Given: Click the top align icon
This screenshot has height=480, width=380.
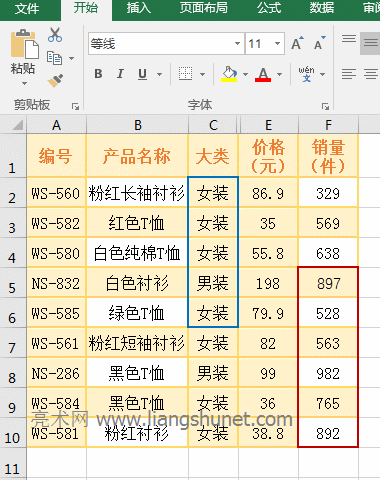Looking at the screenshot, I should [349, 39].
